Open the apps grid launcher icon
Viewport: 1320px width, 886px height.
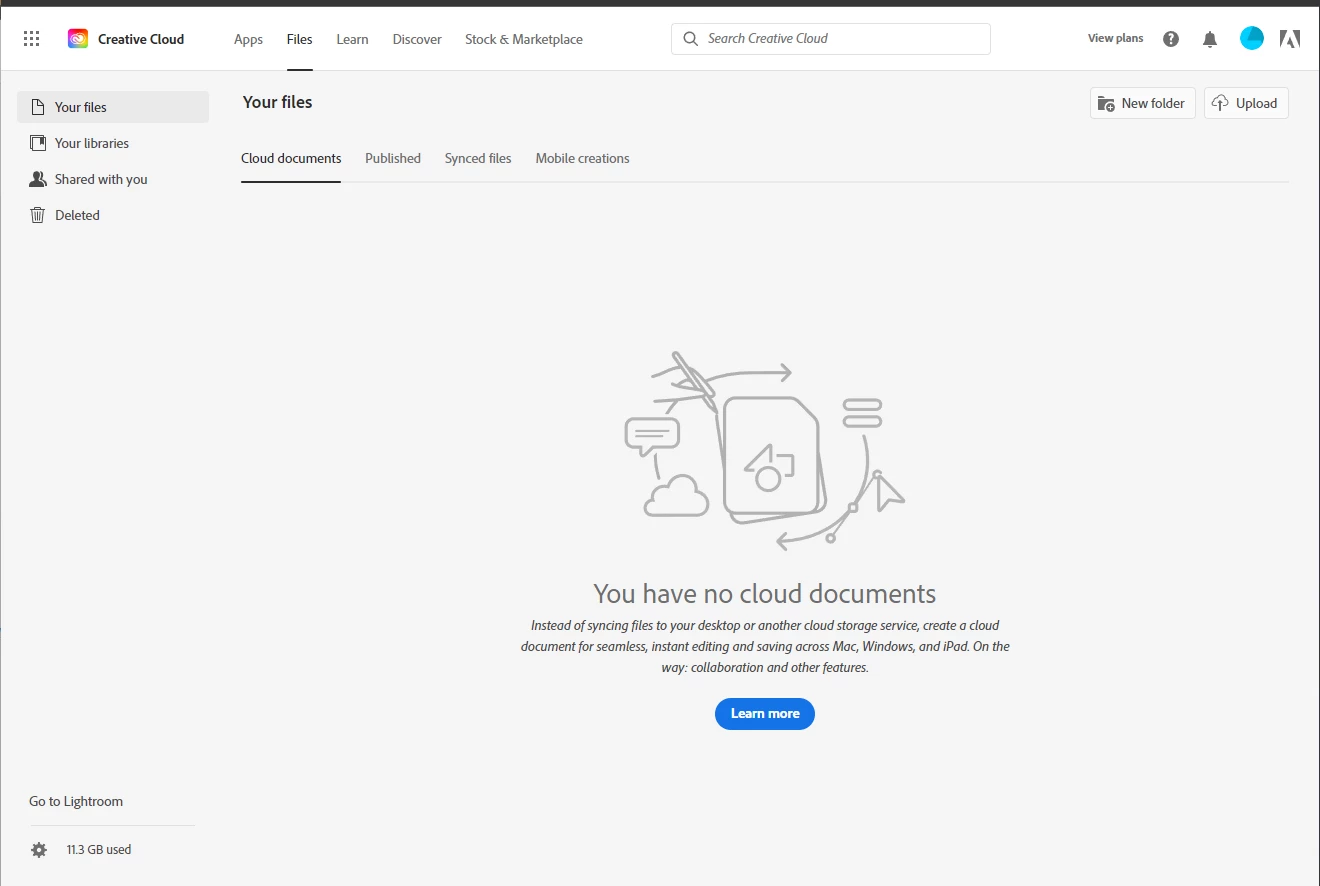tap(31, 39)
